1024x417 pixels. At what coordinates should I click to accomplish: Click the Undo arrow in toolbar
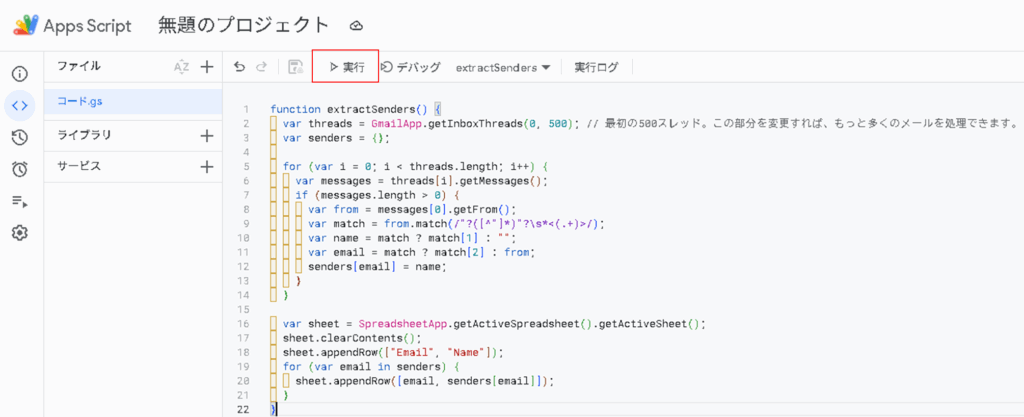[x=240, y=67]
